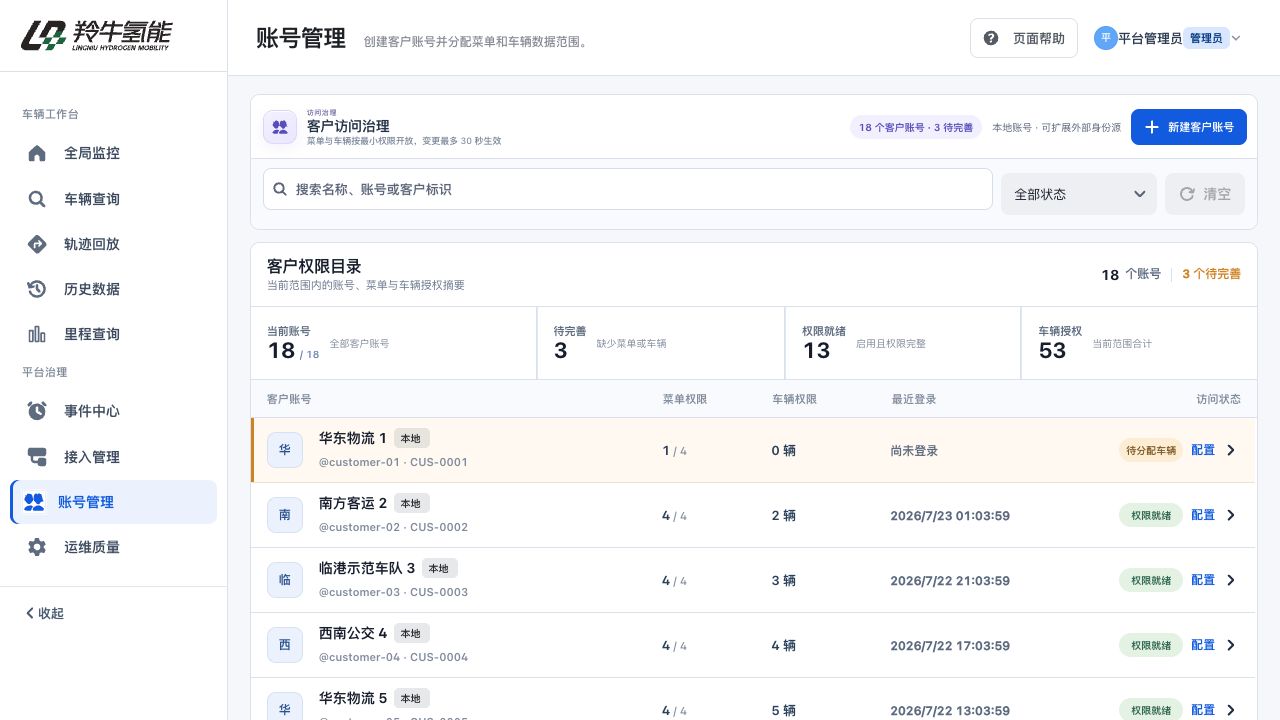The height and width of the screenshot is (720, 1280).
Task: Click the 临 avatar of 临港示范车队 3
Action: pyautogui.click(x=285, y=580)
